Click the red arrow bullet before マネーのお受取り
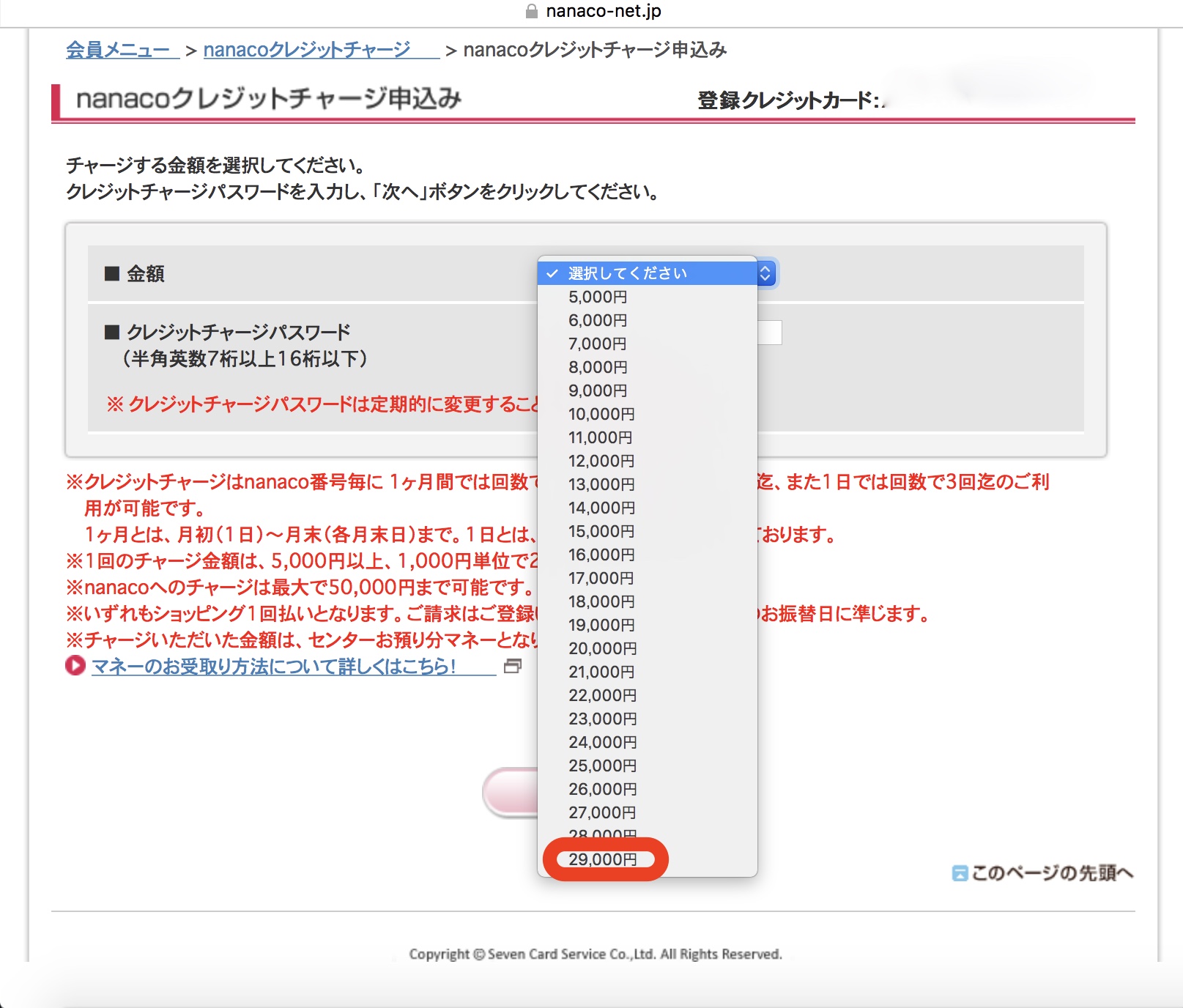The image size is (1183, 1008). [x=75, y=666]
